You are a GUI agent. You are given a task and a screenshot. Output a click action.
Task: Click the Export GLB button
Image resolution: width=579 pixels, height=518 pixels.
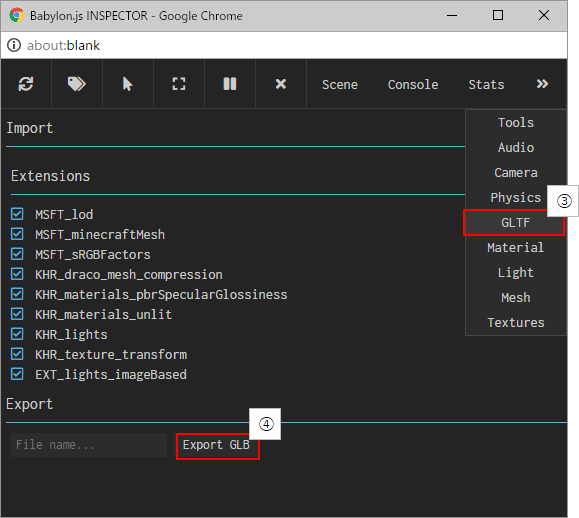pyautogui.click(x=216, y=445)
